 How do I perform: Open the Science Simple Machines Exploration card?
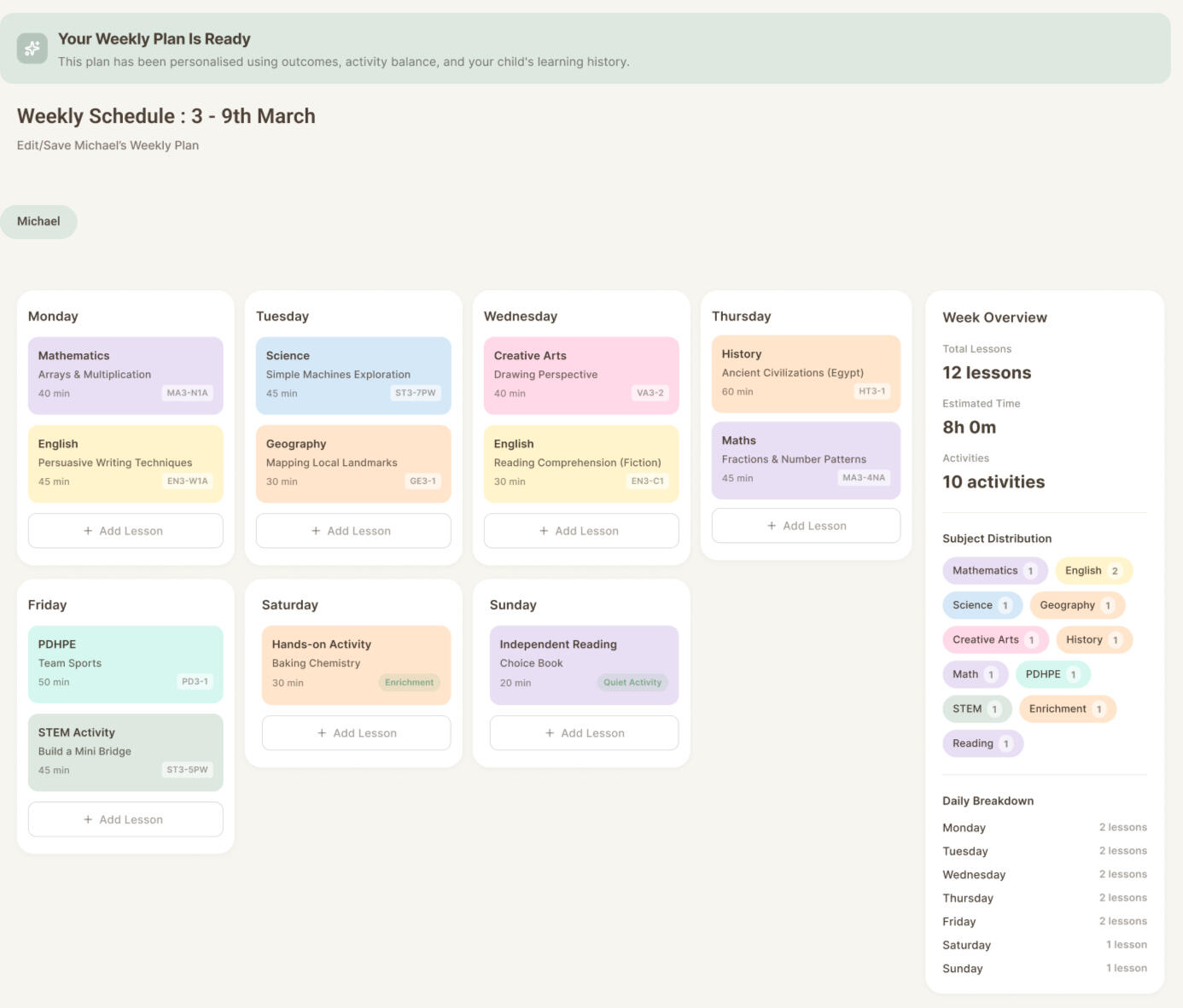tap(353, 375)
